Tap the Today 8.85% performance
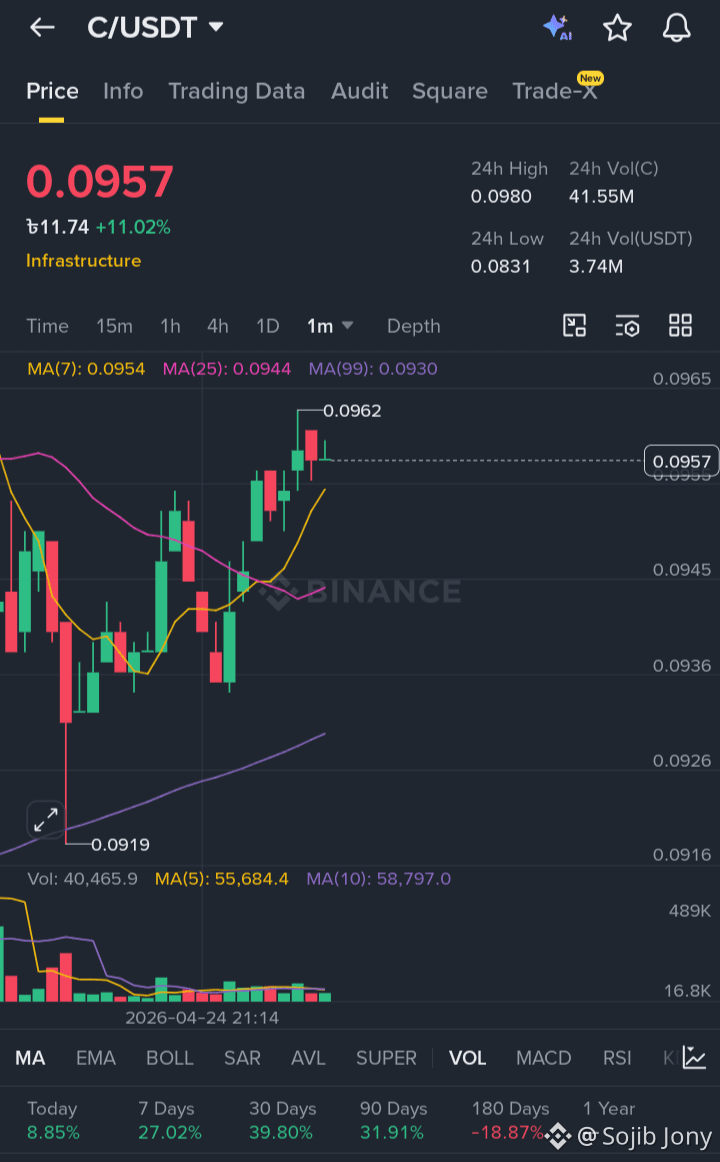 pos(53,1120)
